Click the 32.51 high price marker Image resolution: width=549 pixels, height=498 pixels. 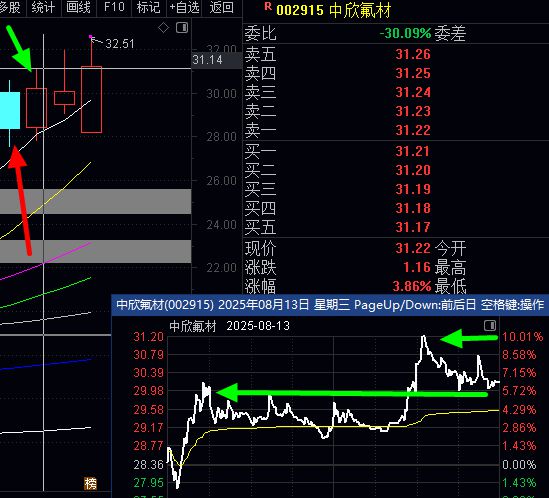[120, 44]
